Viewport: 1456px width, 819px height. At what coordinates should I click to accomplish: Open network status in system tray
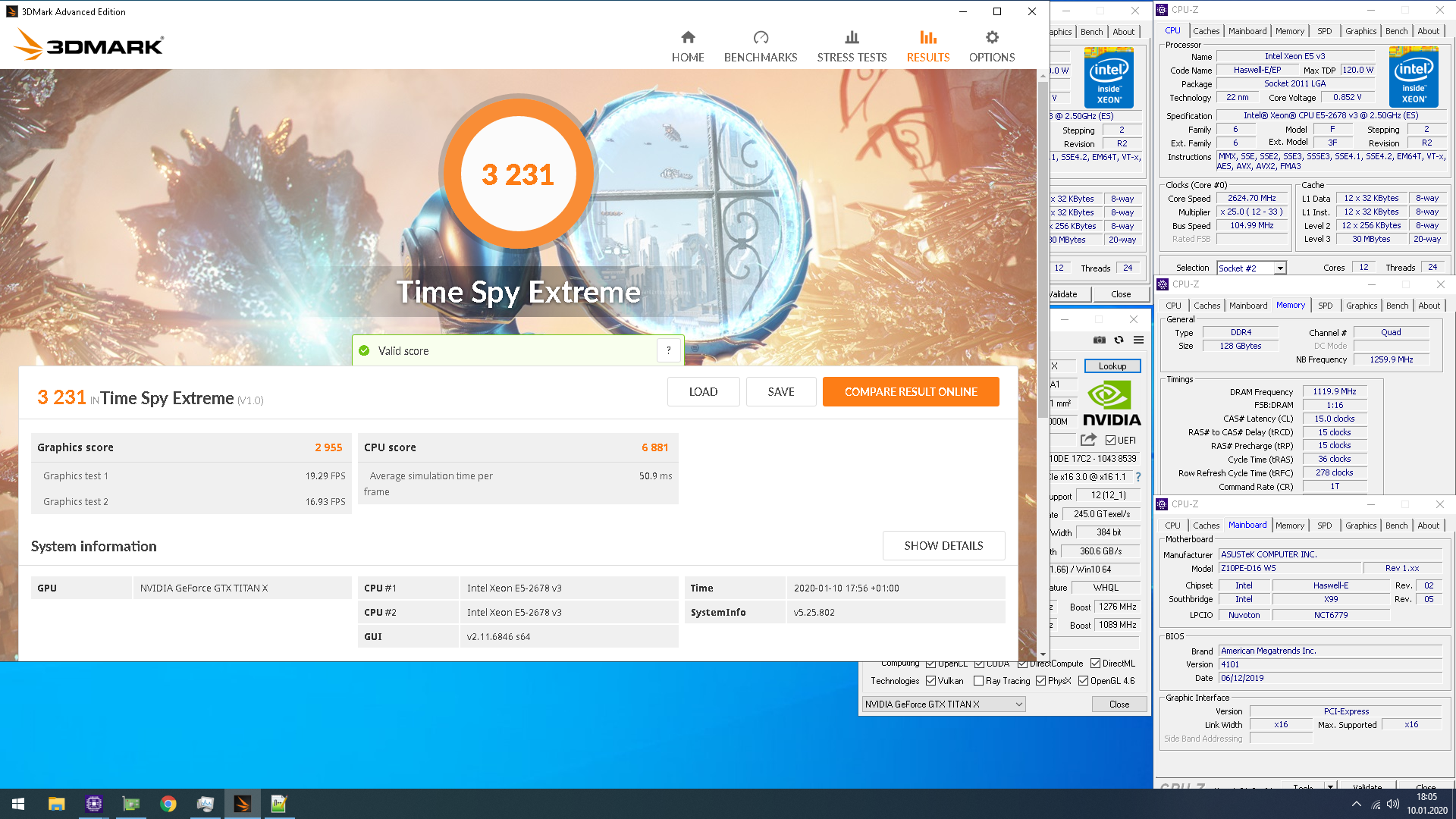coord(1376,804)
